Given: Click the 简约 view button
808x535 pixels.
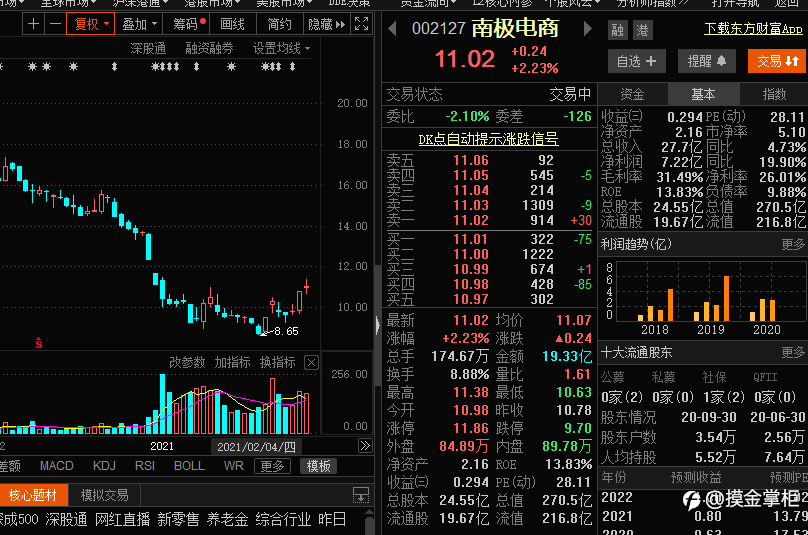Looking at the screenshot, I should click(280, 24).
